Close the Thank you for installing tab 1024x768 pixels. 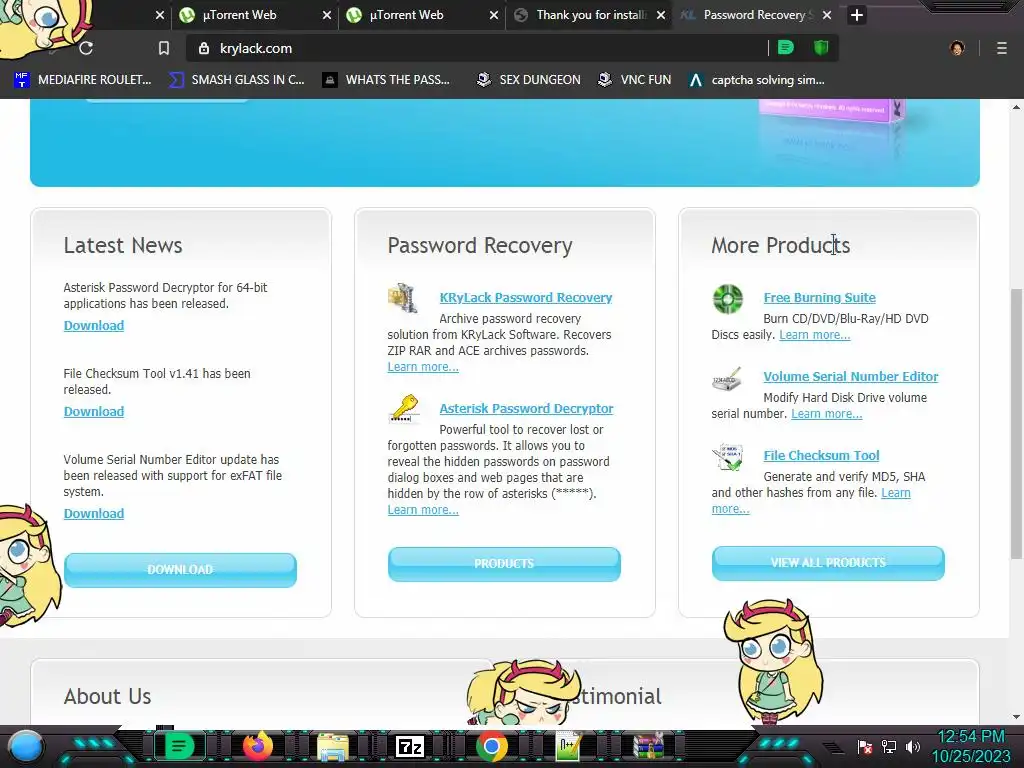tap(661, 15)
